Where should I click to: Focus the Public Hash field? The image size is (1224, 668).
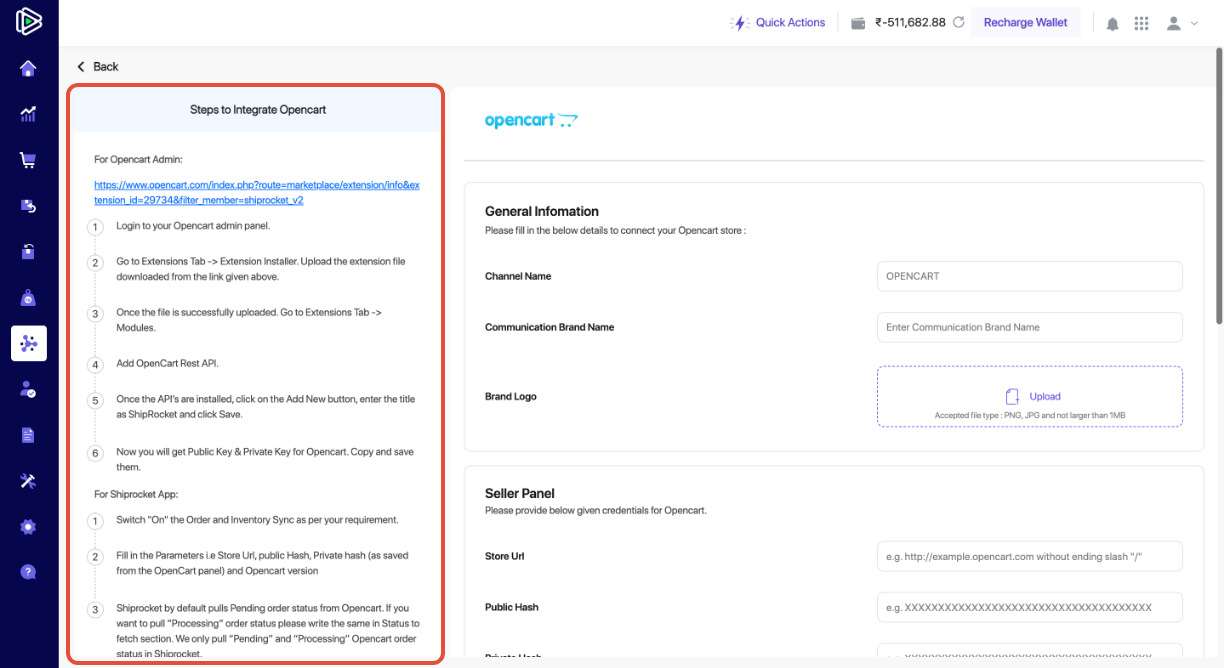click(1030, 607)
